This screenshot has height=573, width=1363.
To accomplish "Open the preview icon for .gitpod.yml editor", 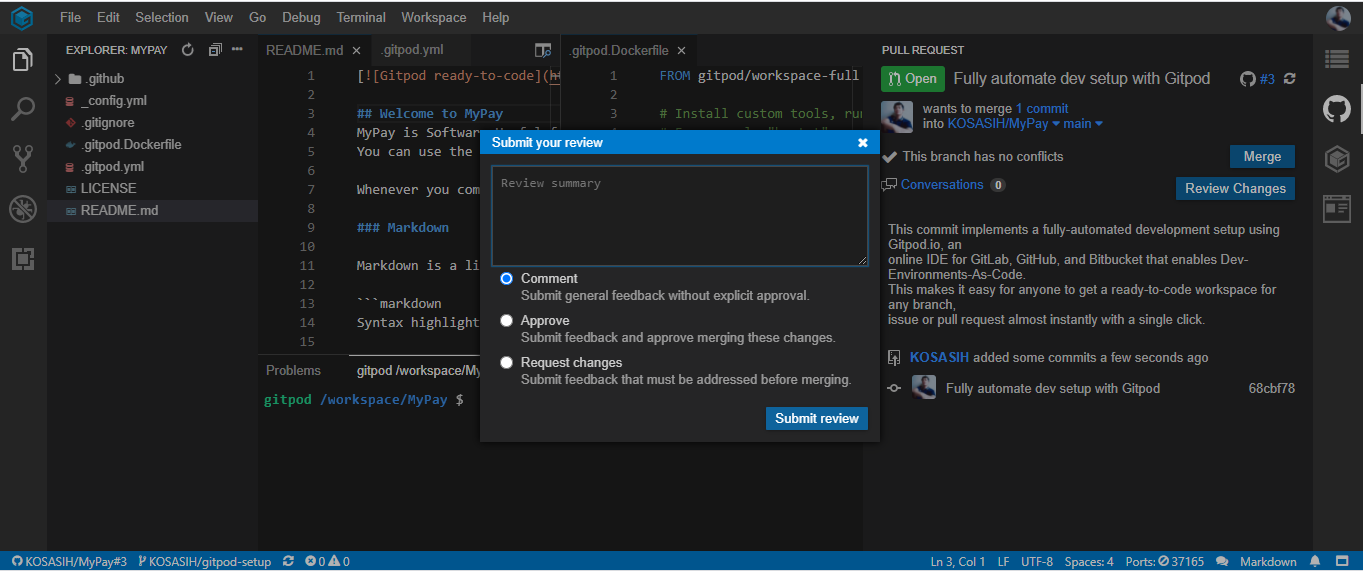I will (x=543, y=50).
